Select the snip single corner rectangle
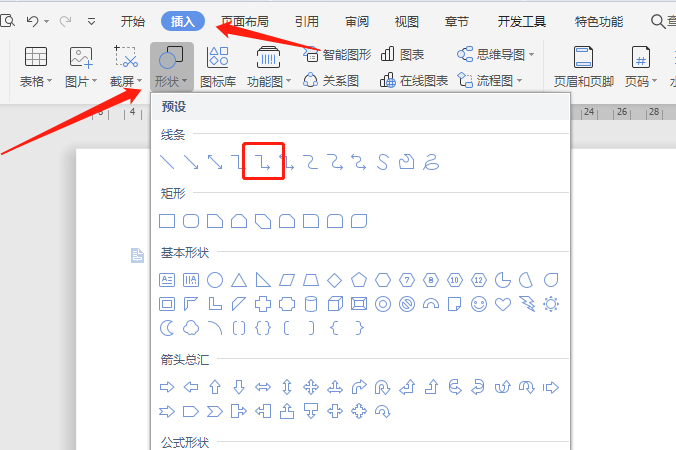This screenshot has width=676, height=450. pos(215,221)
